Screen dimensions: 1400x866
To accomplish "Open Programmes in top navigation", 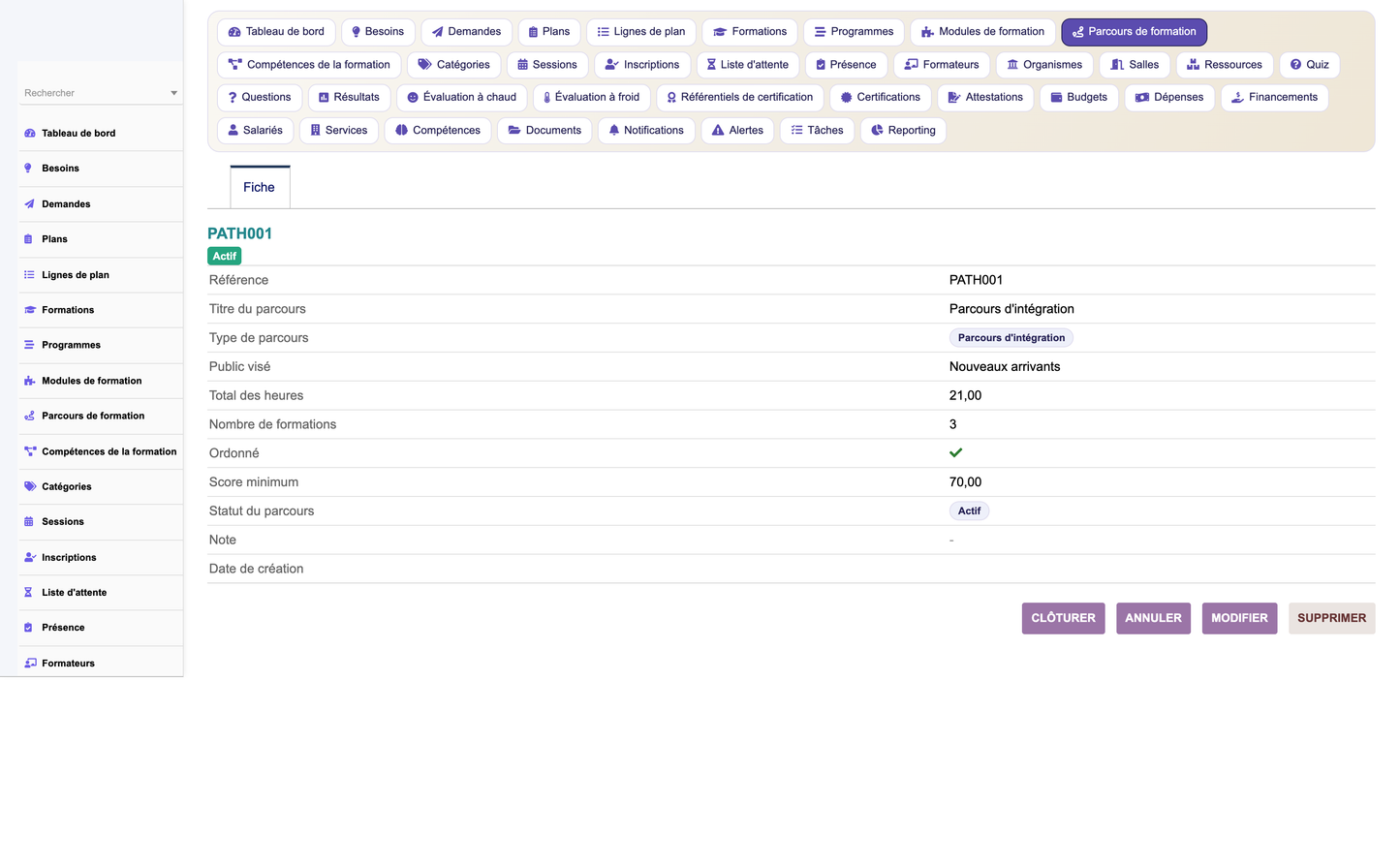I will (x=854, y=32).
